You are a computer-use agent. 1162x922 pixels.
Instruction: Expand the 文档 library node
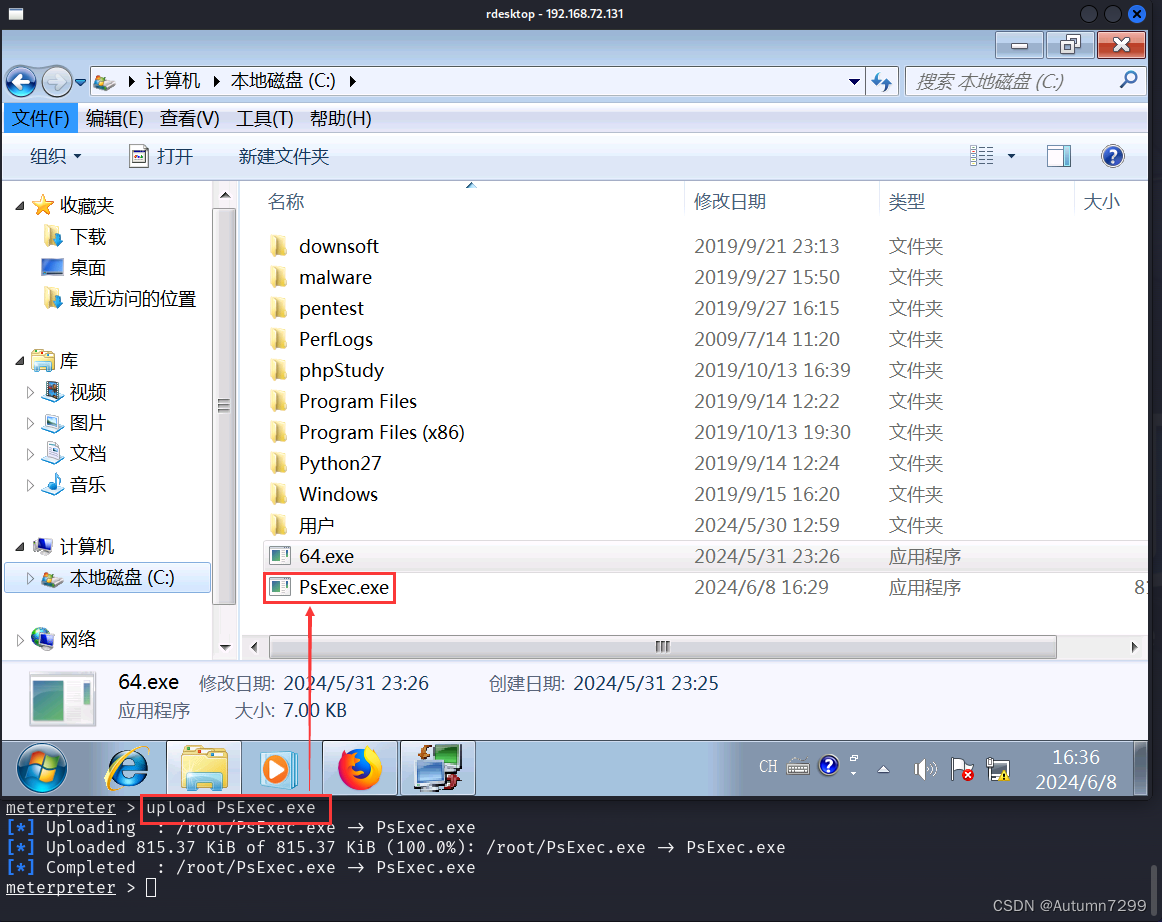[30, 454]
